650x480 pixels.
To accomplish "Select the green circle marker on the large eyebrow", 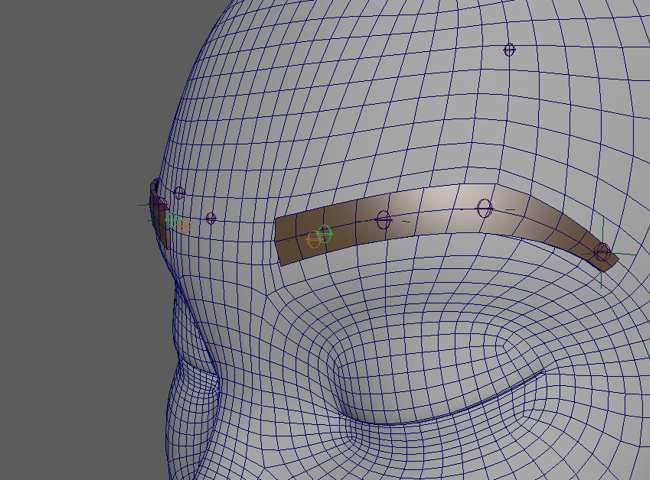I will [x=324, y=235].
